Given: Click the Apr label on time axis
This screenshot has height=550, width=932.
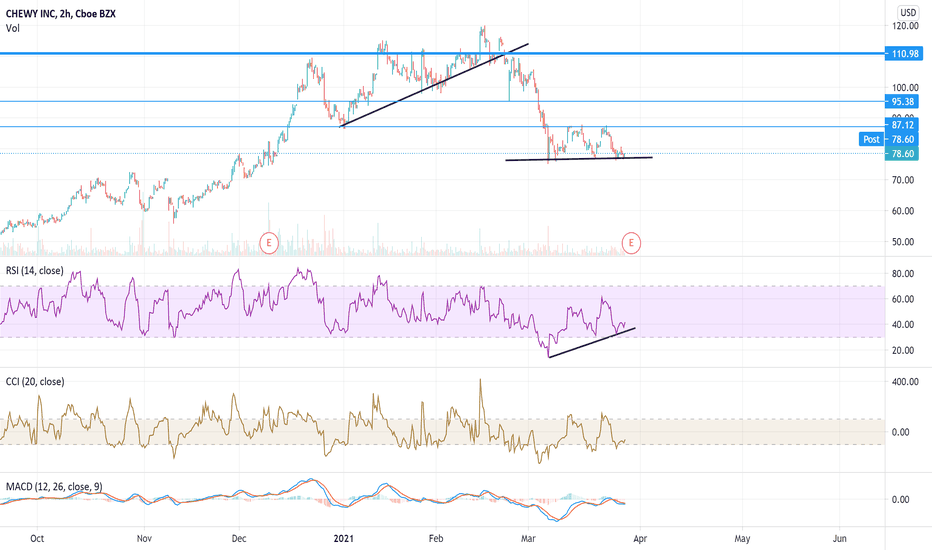Looking at the screenshot, I should point(640,539).
